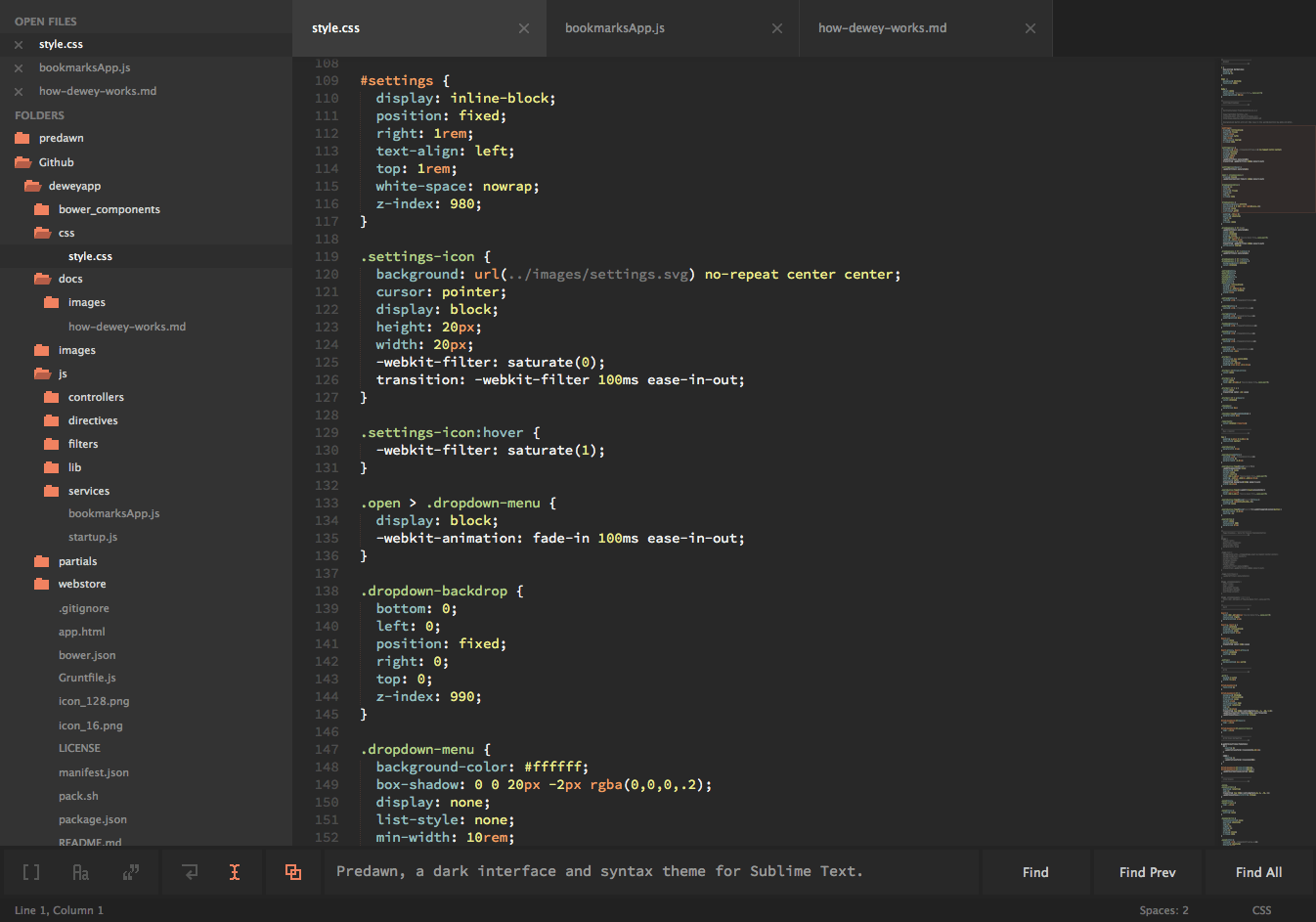Click the Find Prev button

[1146, 871]
